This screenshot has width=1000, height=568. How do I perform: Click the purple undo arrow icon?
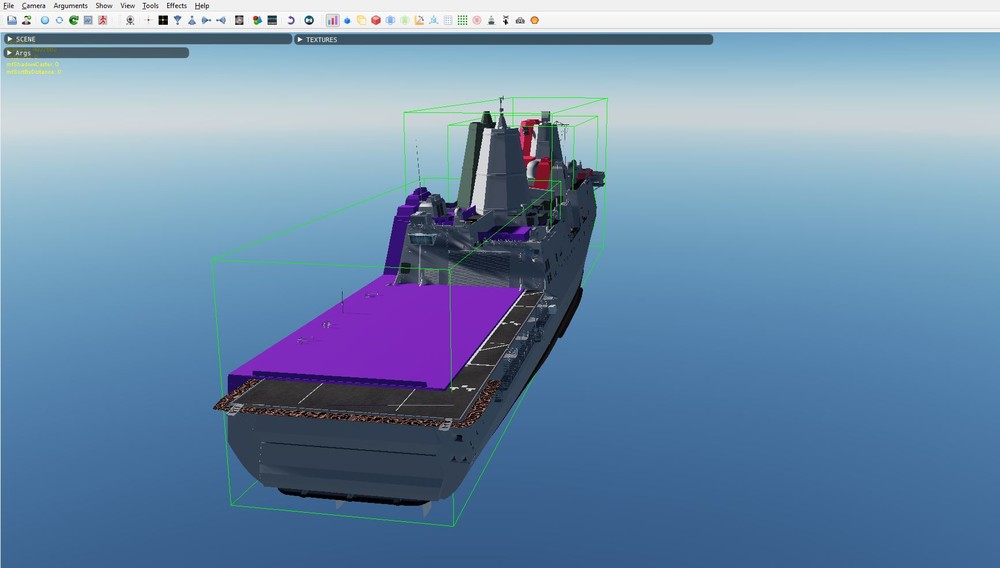291,20
